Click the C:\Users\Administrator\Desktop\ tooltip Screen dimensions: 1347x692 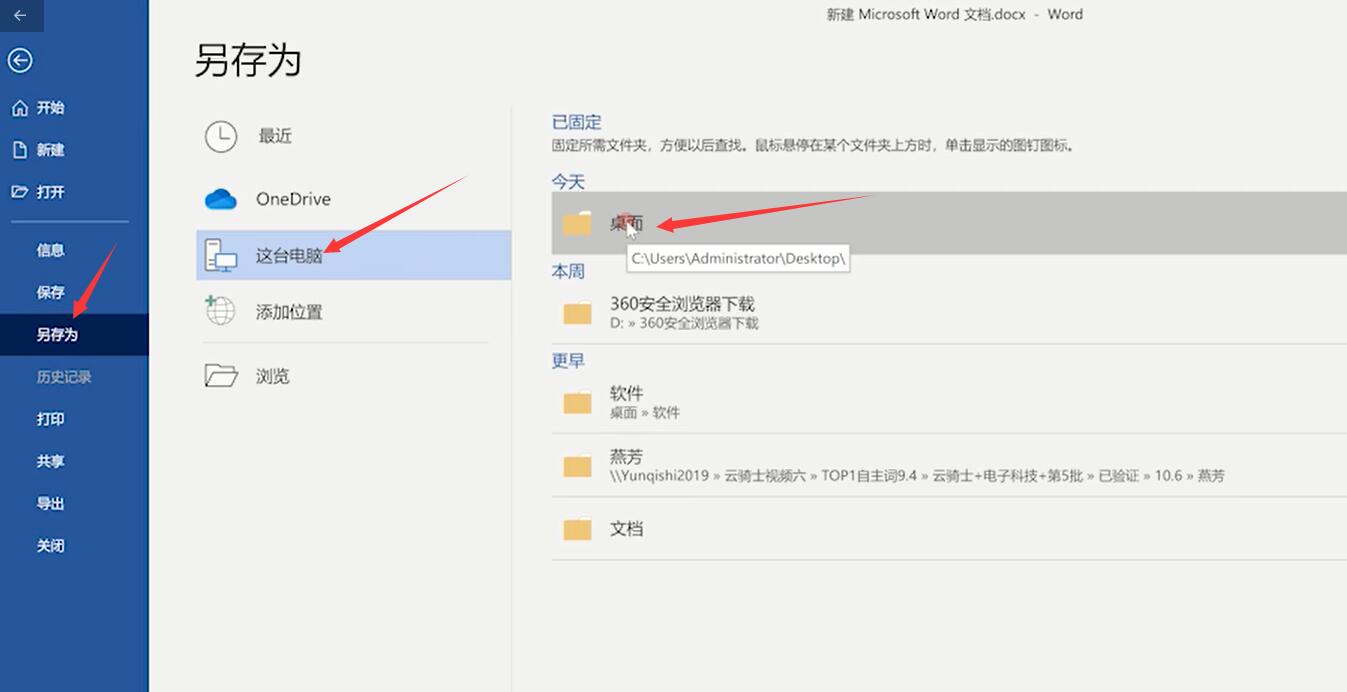(x=738, y=258)
